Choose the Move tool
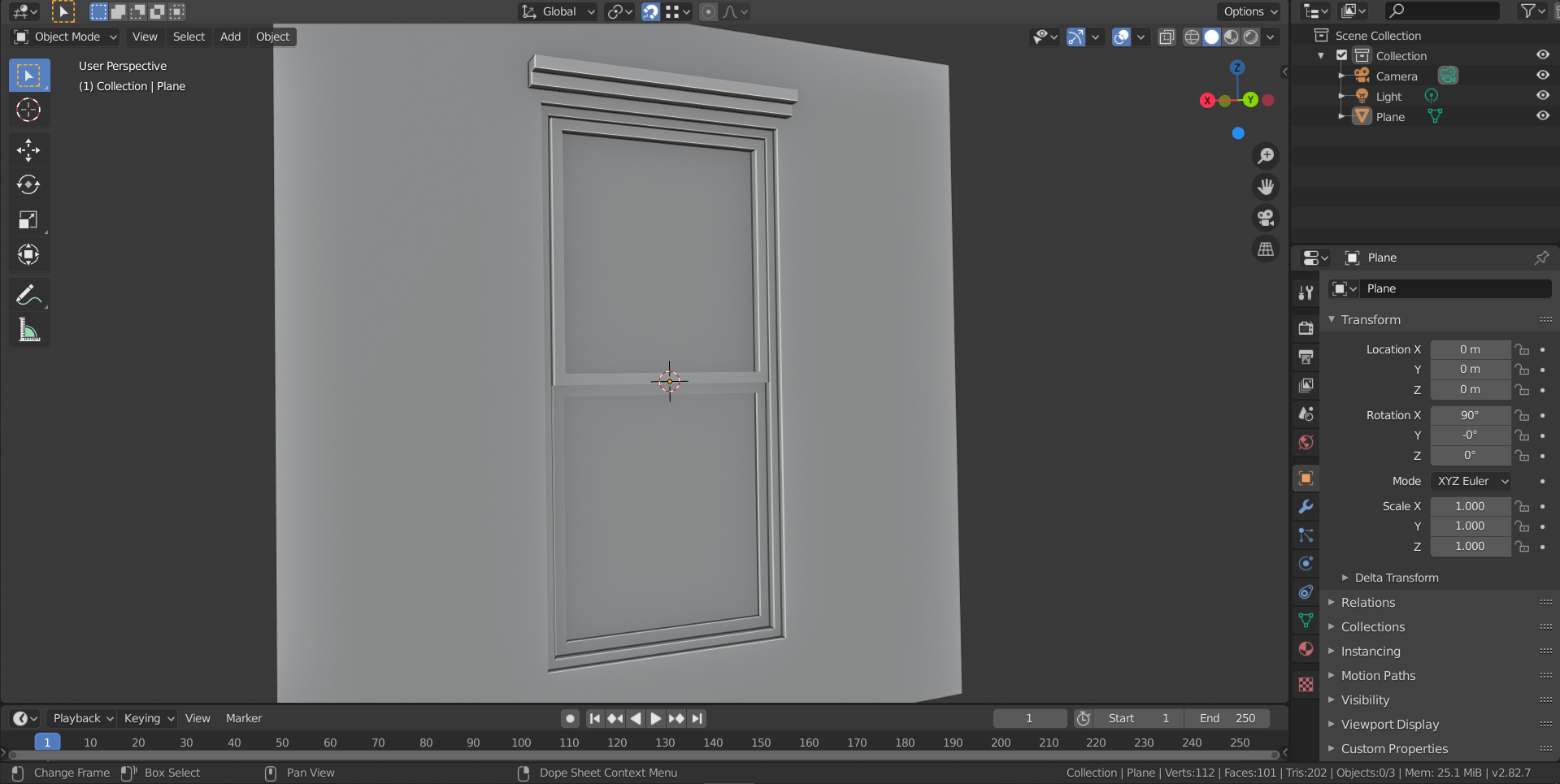Image resolution: width=1560 pixels, height=784 pixels. (x=28, y=150)
